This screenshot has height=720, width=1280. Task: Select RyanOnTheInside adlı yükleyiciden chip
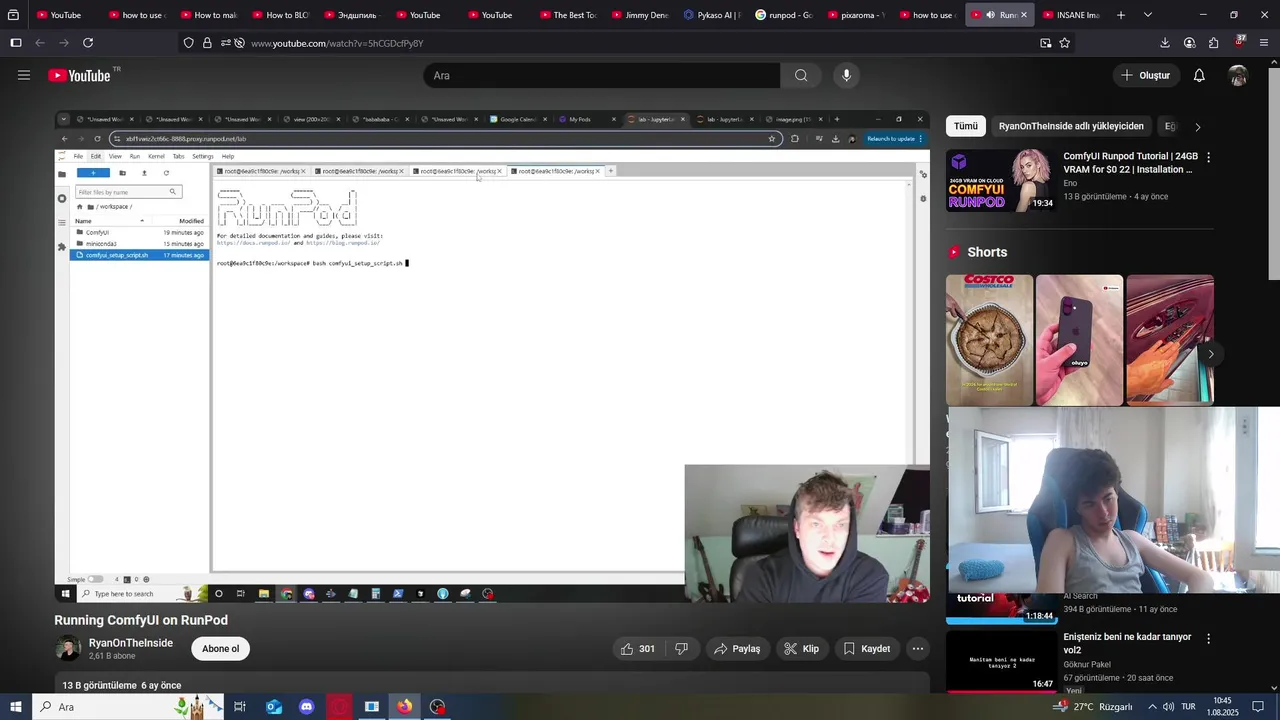pos(1071,126)
